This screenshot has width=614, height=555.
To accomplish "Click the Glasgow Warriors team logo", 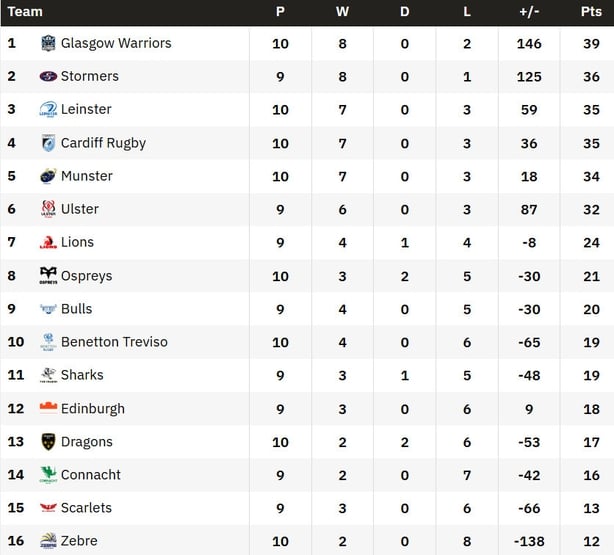I will pyautogui.click(x=48, y=43).
